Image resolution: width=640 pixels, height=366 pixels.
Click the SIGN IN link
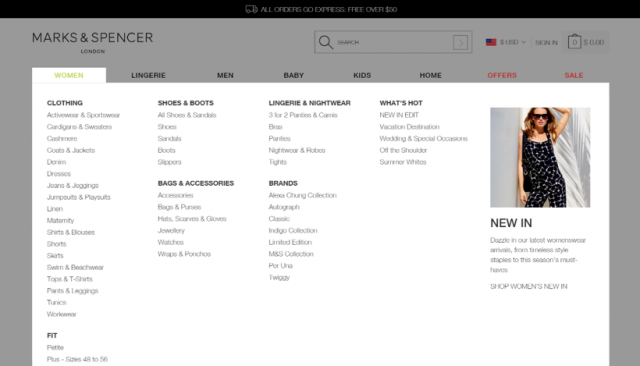pyautogui.click(x=546, y=42)
